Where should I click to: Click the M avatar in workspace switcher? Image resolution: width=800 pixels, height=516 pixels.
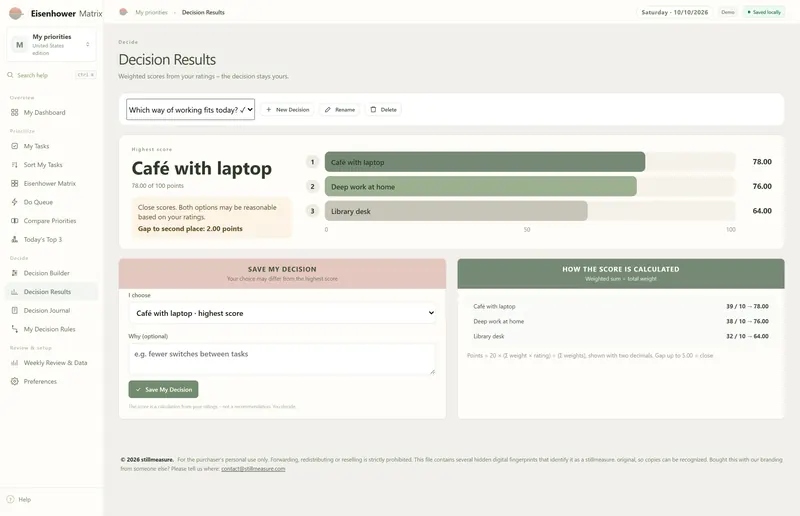click(19, 45)
